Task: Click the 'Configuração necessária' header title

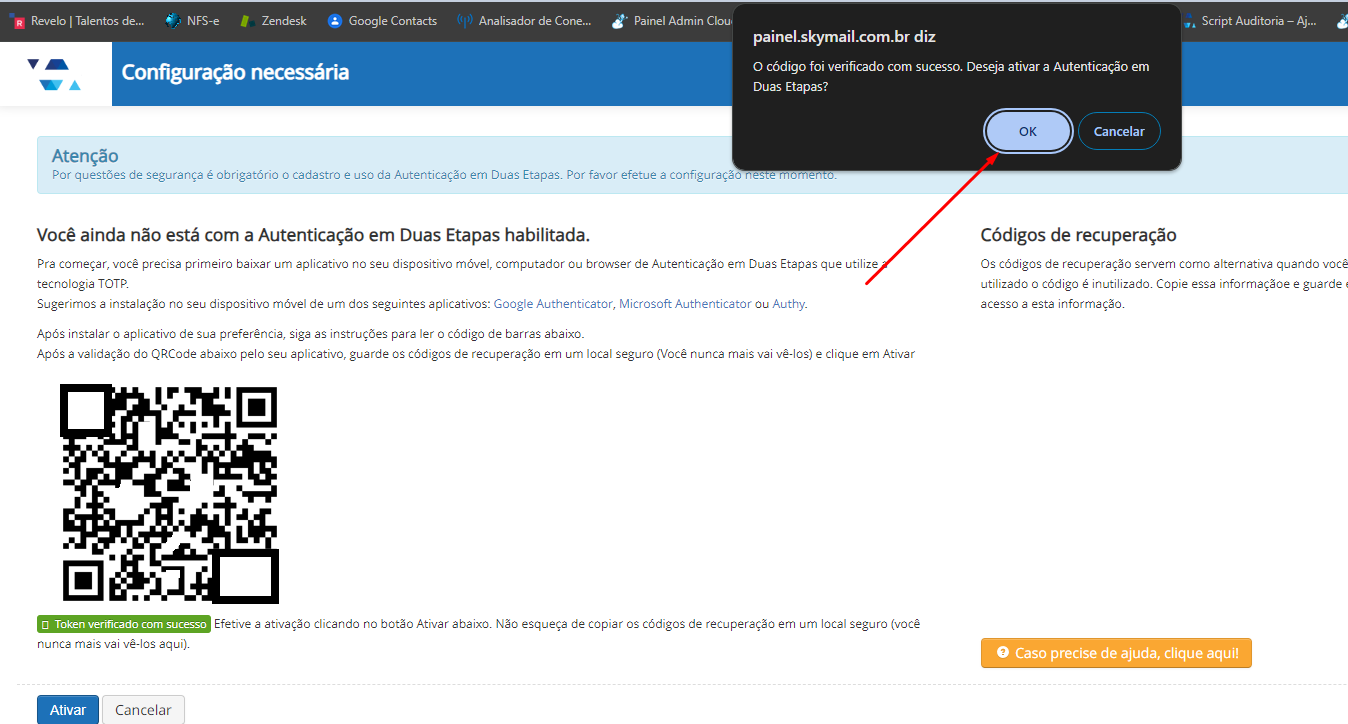Action: point(235,72)
